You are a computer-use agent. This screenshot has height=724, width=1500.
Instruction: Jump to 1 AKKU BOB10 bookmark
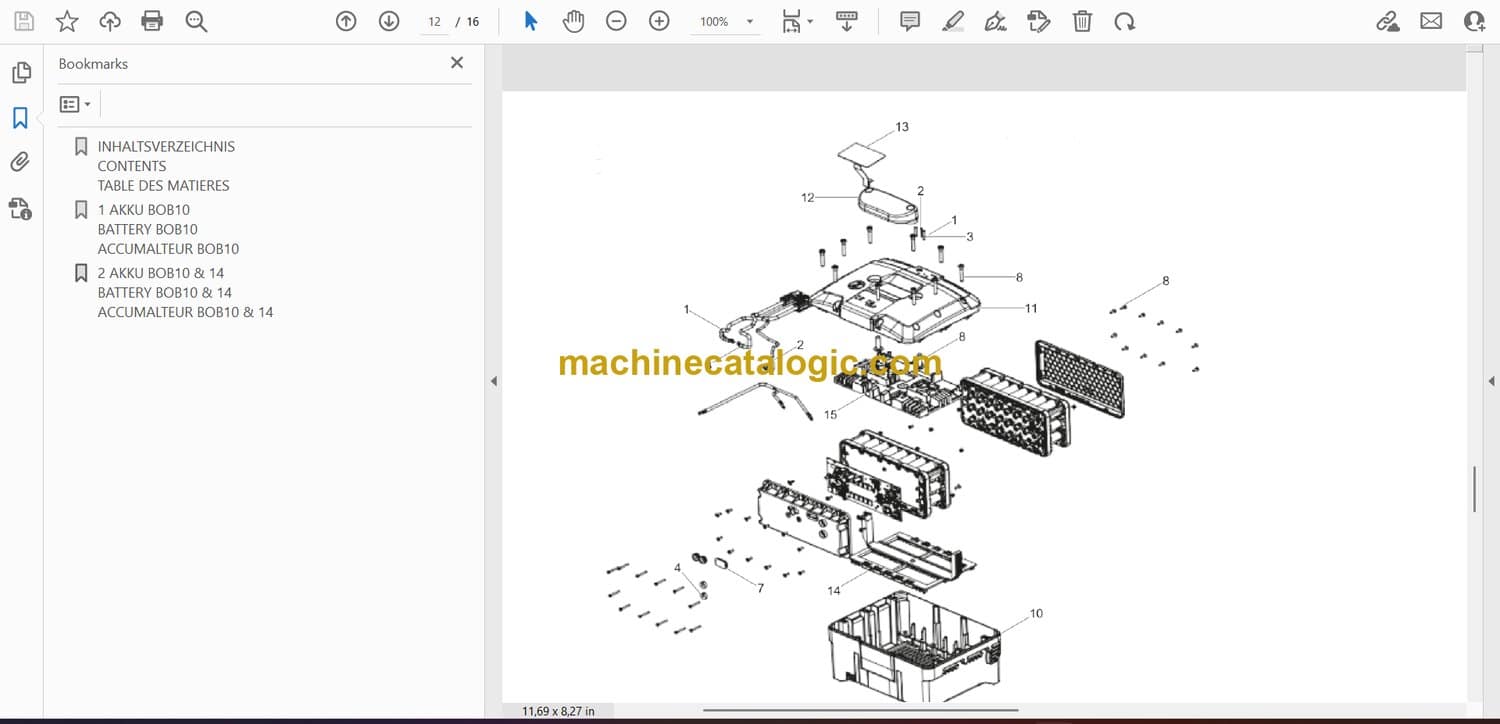pos(143,210)
